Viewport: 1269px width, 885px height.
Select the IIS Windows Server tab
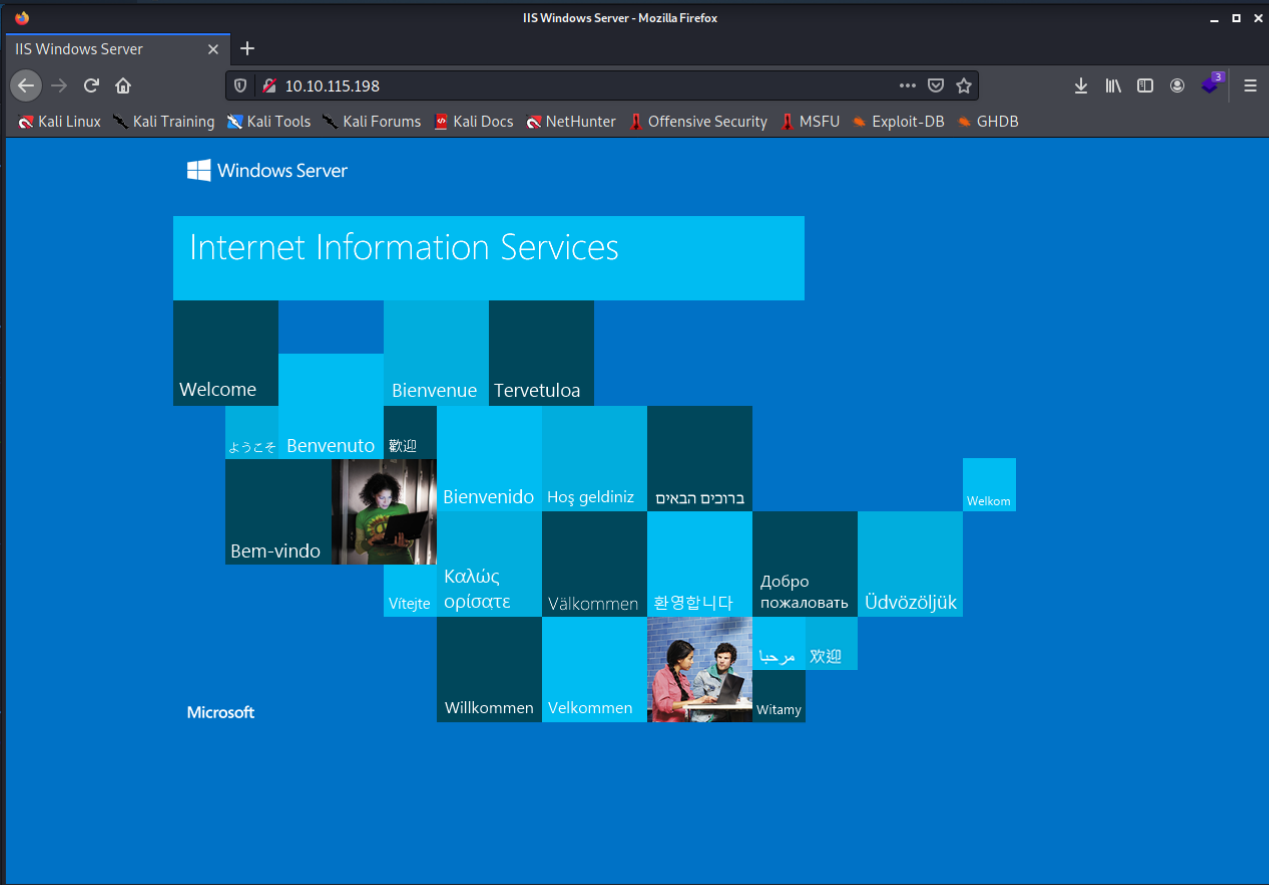tap(100, 49)
